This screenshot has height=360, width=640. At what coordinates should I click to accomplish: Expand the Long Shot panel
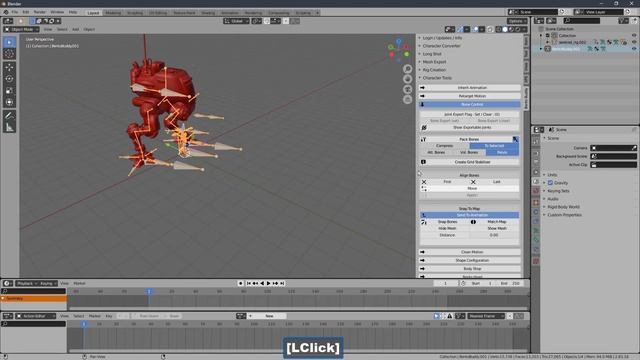tap(432, 54)
